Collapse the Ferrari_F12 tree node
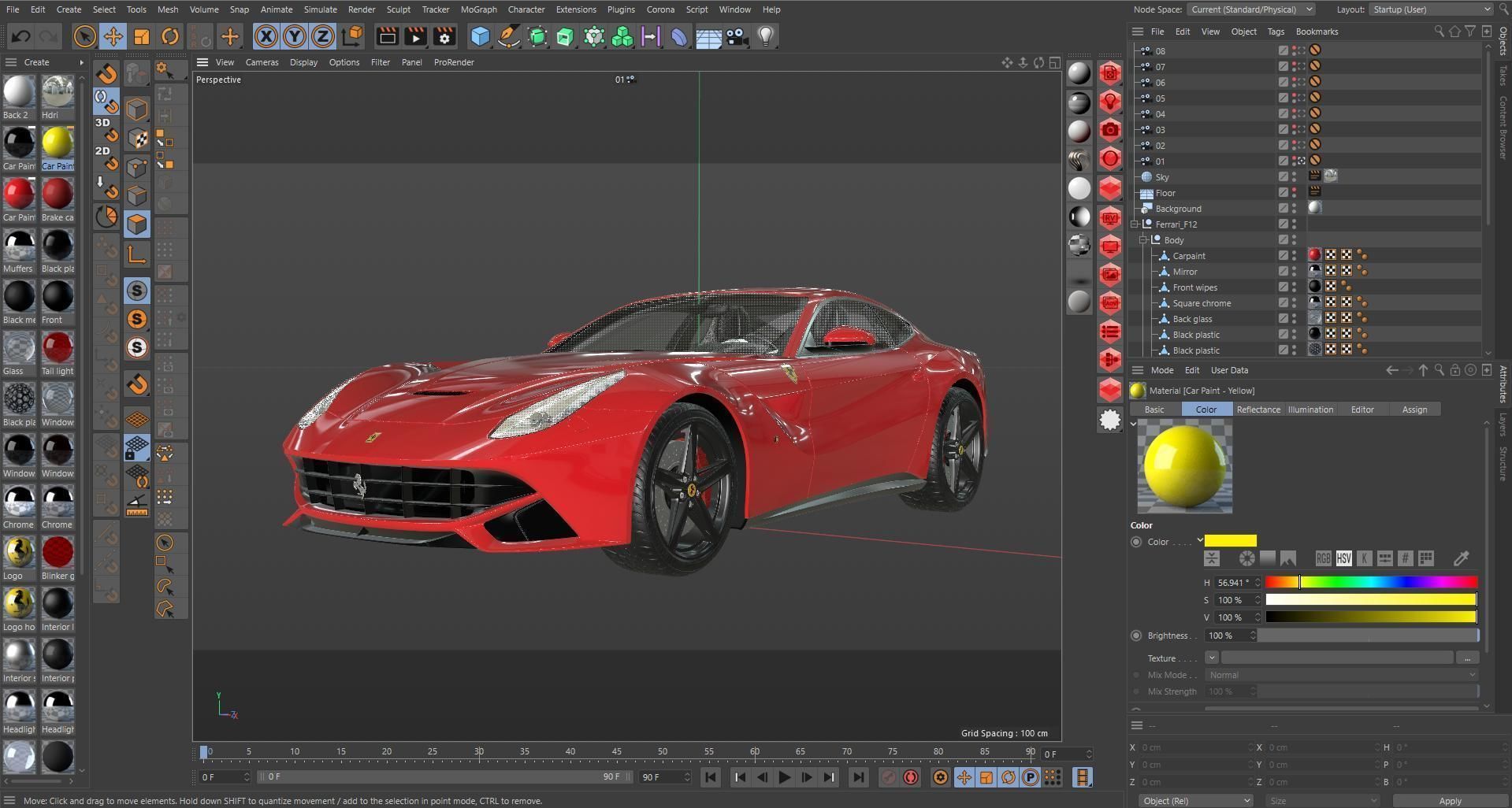Screen dimensions: 1512x808 point(1135,224)
